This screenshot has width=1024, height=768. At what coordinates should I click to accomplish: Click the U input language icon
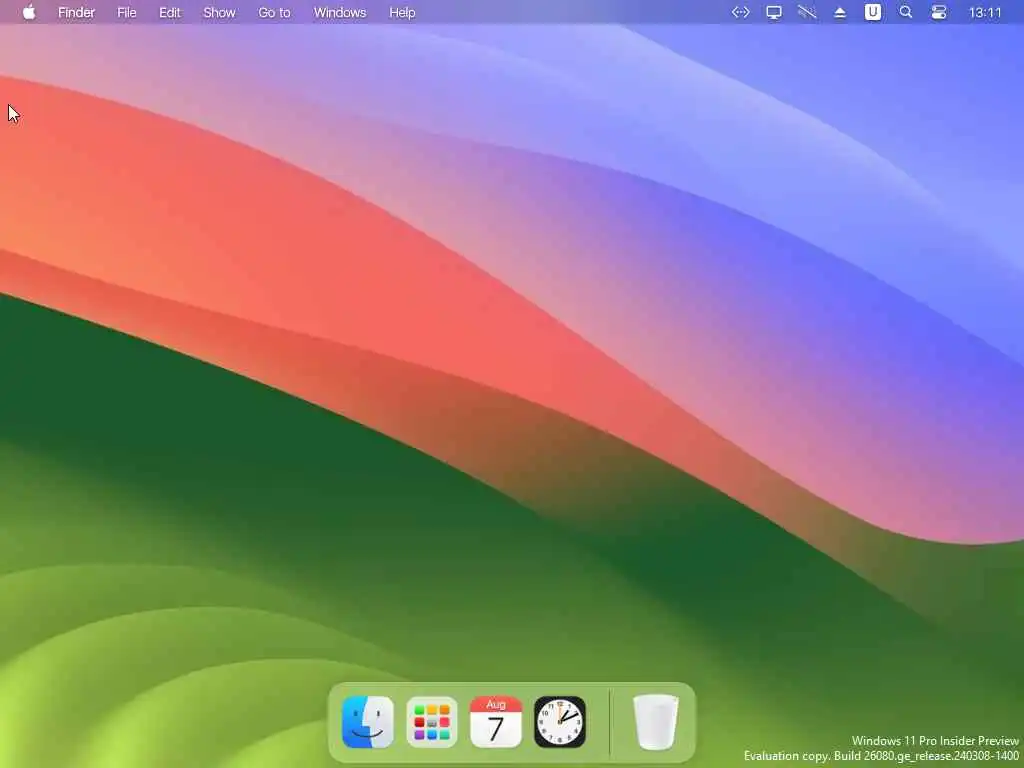coord(873,12)
